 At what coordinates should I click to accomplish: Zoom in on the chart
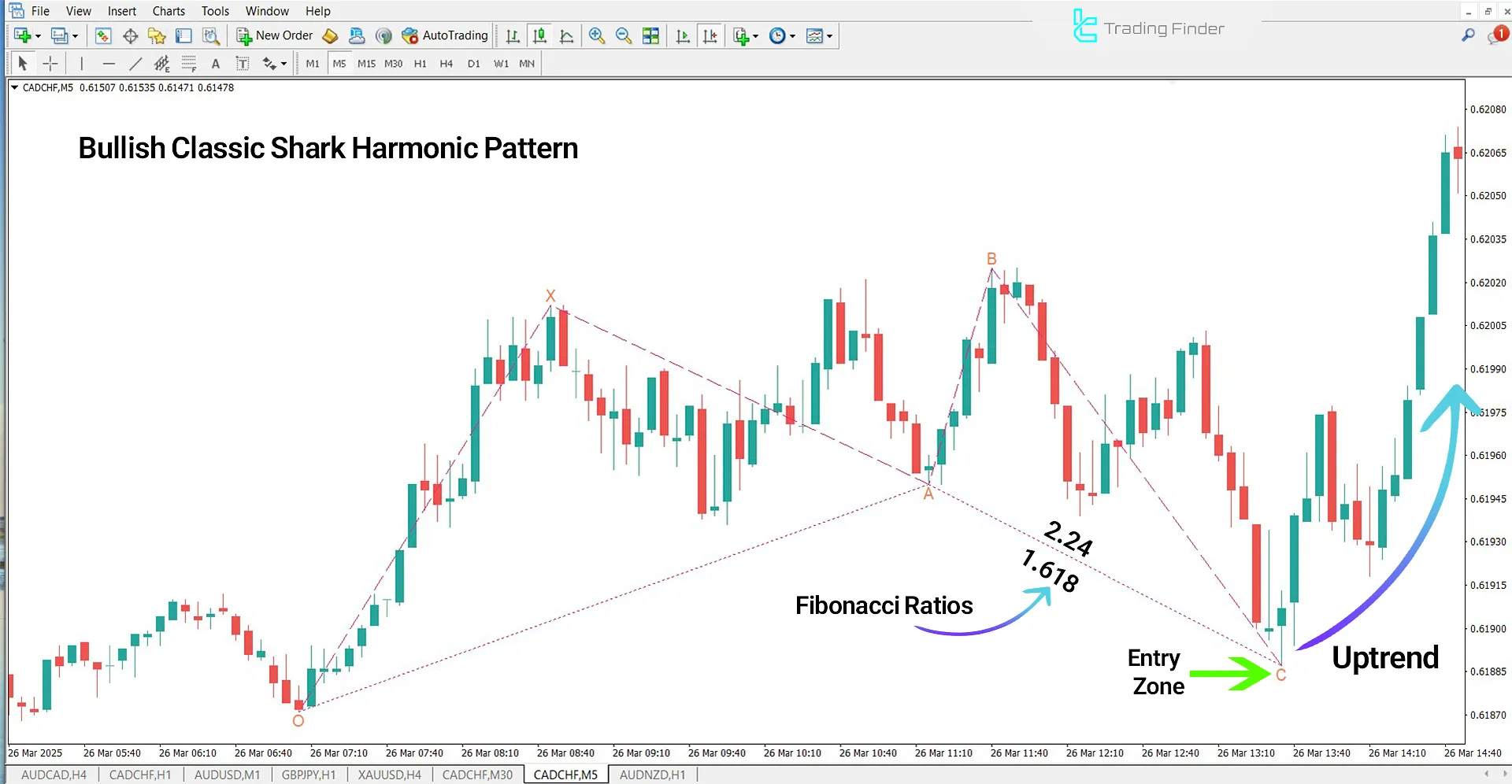(x=597, y=36)
